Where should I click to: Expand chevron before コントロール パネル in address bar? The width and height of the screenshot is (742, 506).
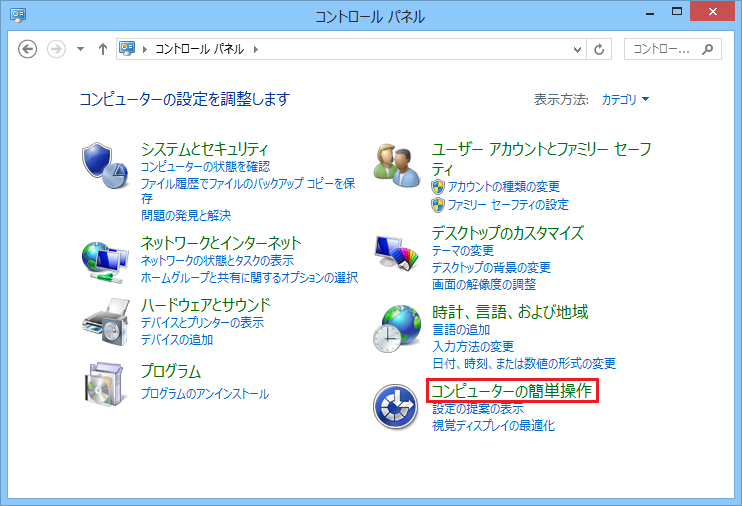coord(145,49)
